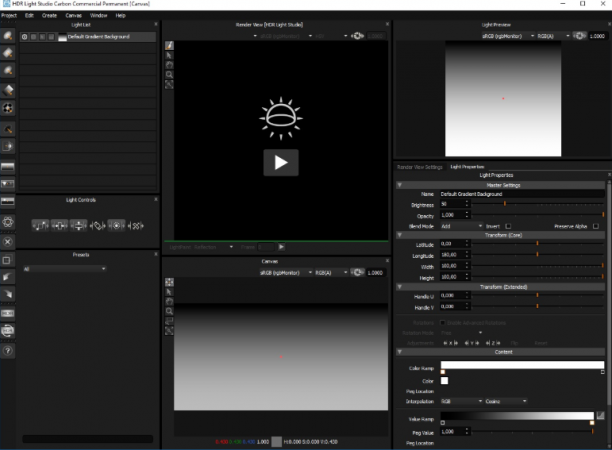The width and height of the screenshot is (612, 450).
Task: Click the Canvas exposure value 1.0000 field
Action: [x=375, y=272]
